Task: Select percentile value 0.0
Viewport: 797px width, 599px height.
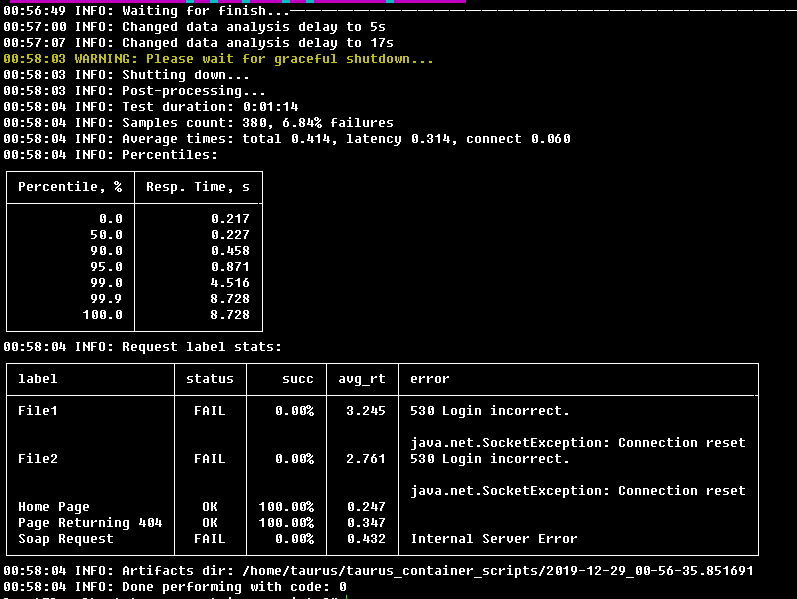Action: point(111,219)
